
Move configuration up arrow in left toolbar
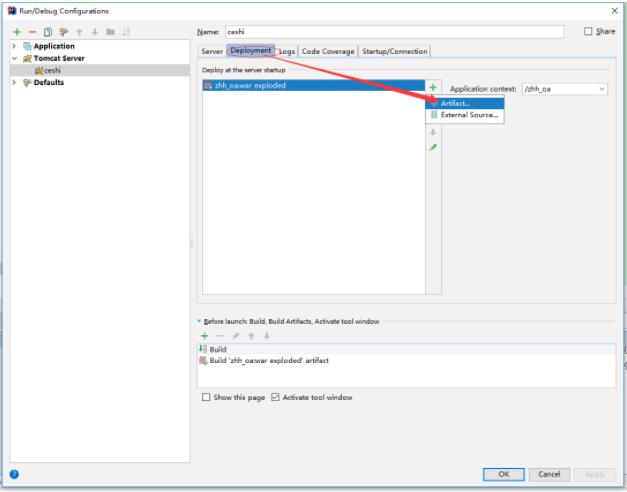79,32
